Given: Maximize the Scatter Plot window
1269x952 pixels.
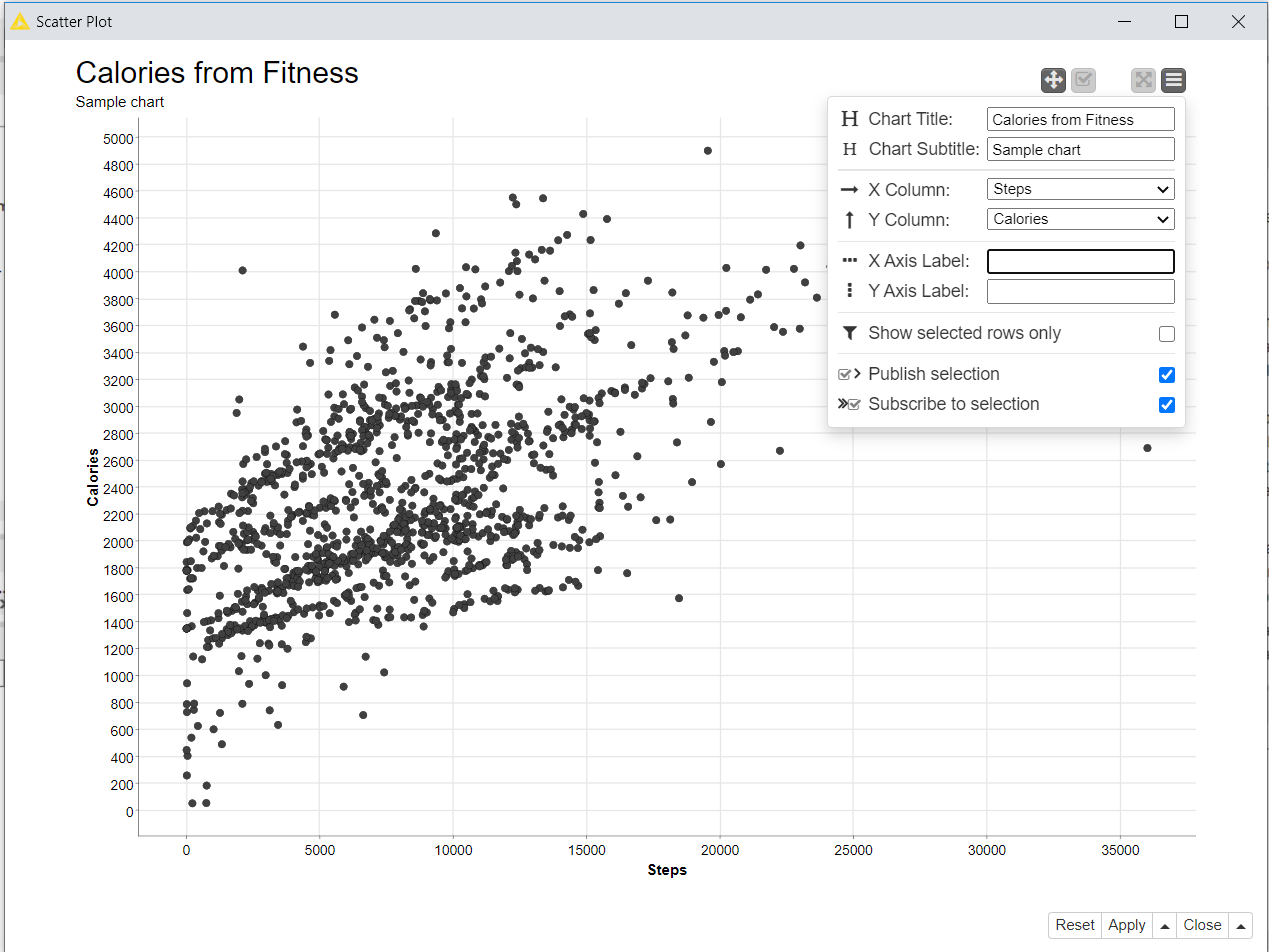Looking at the screenshot, I should point(1181,21).
